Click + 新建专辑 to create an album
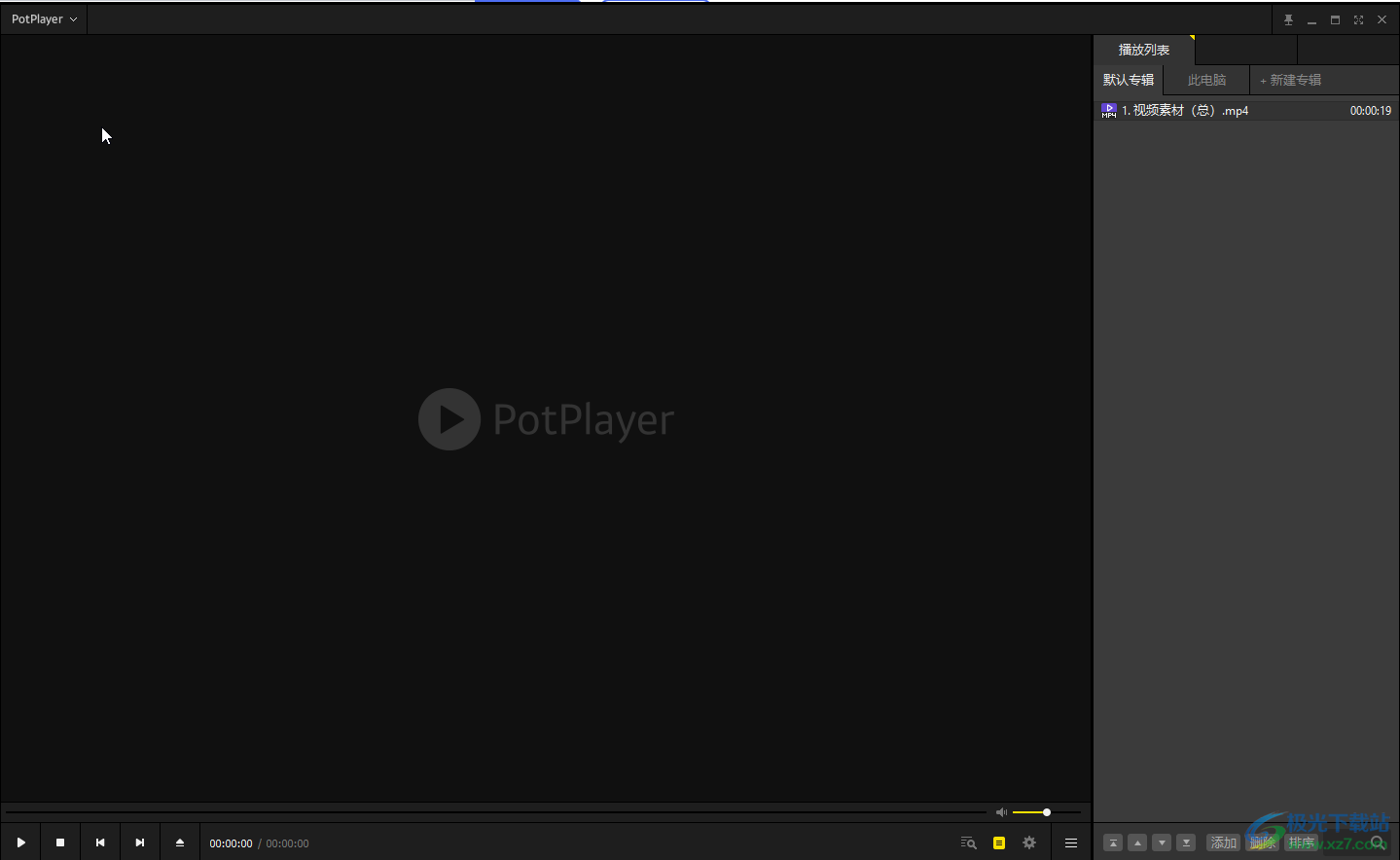 [x=1291, y=80]
